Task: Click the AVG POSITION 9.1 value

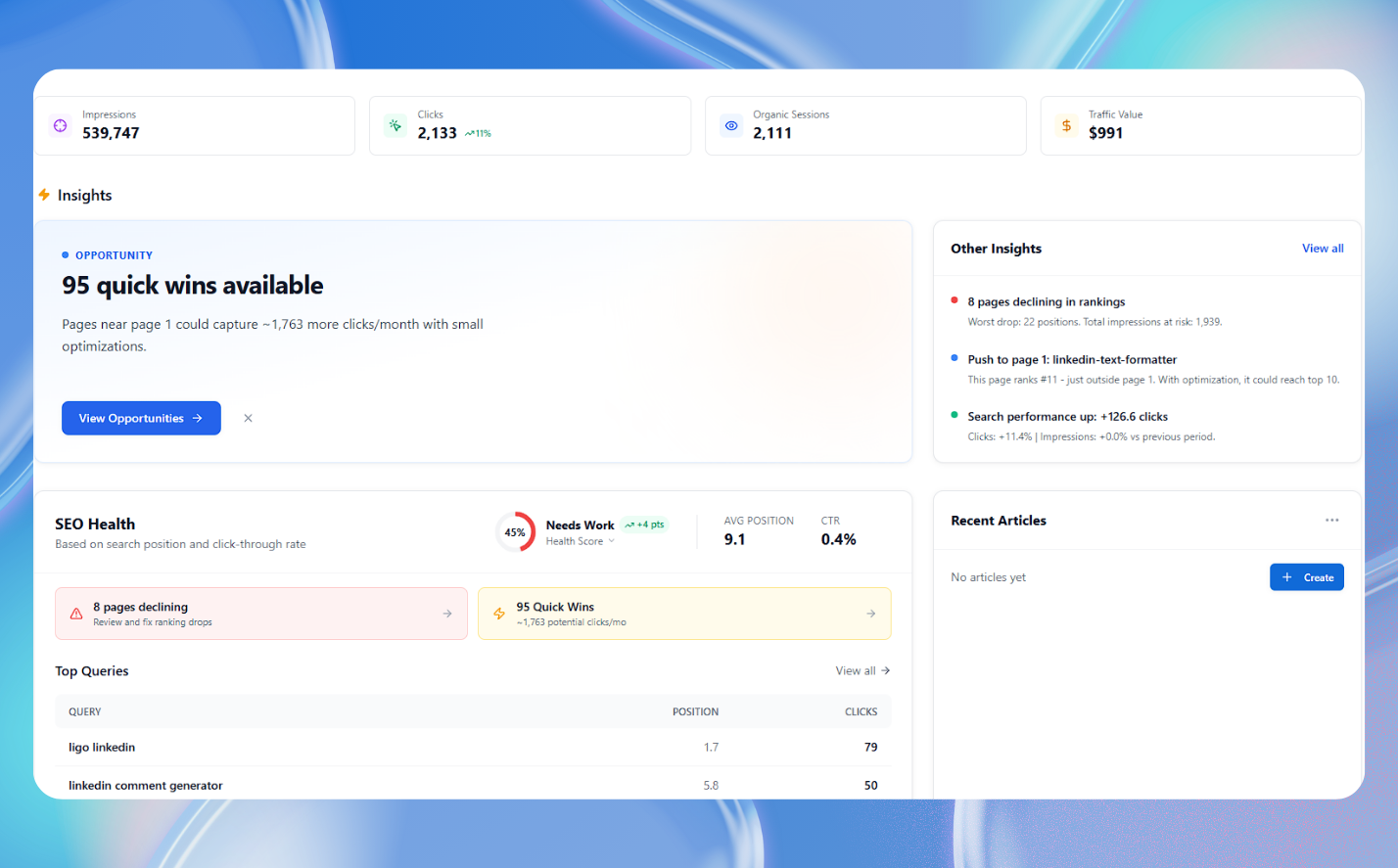Action: tap(735, 539)
